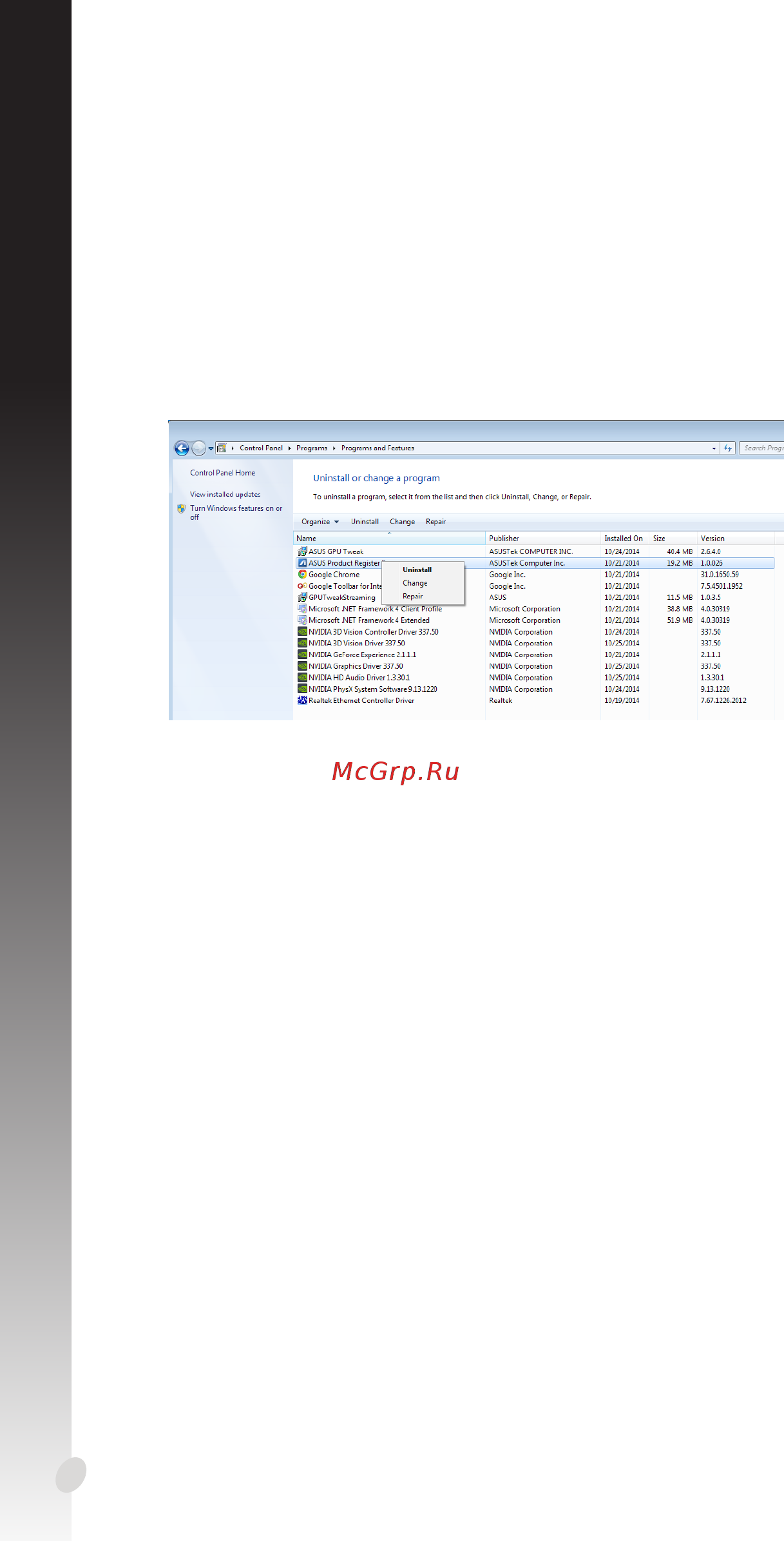
Task: Open Control Panel Home link
Action: pyautogui.click(x=222, y=473)
